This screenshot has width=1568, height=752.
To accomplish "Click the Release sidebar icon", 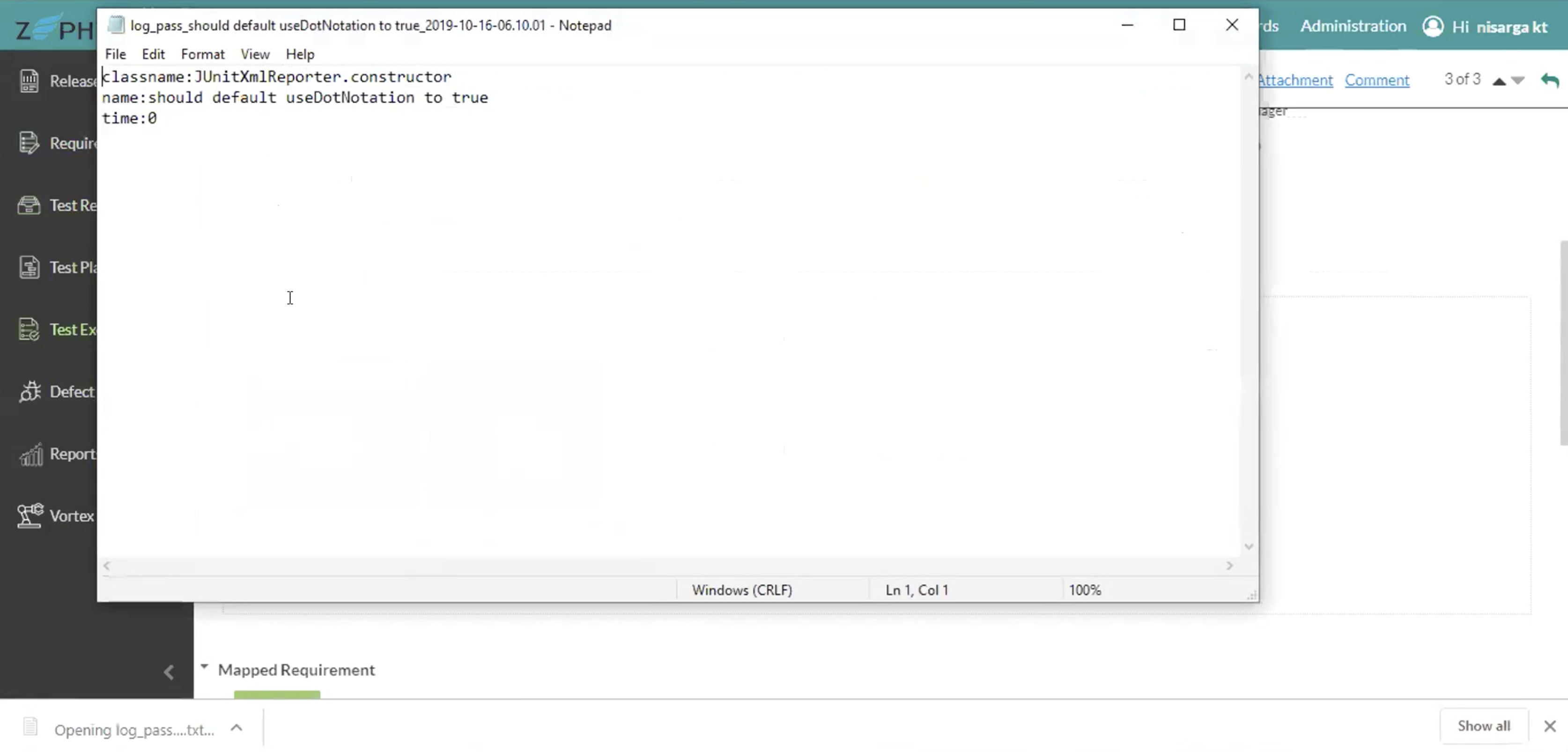I will coord(29,81).
